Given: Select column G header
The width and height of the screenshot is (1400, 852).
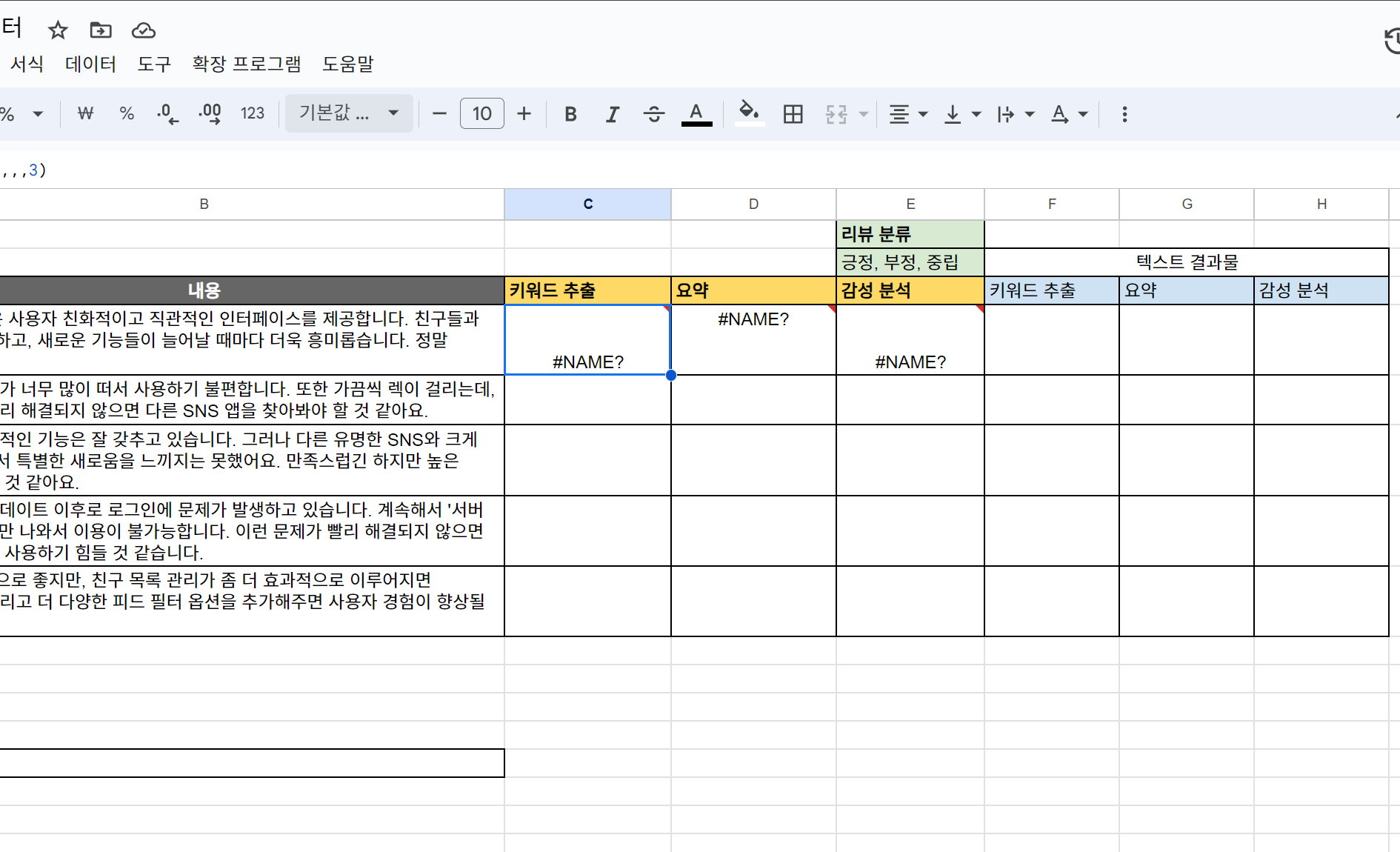Looking at the screenshot, I should point(1187,204).
